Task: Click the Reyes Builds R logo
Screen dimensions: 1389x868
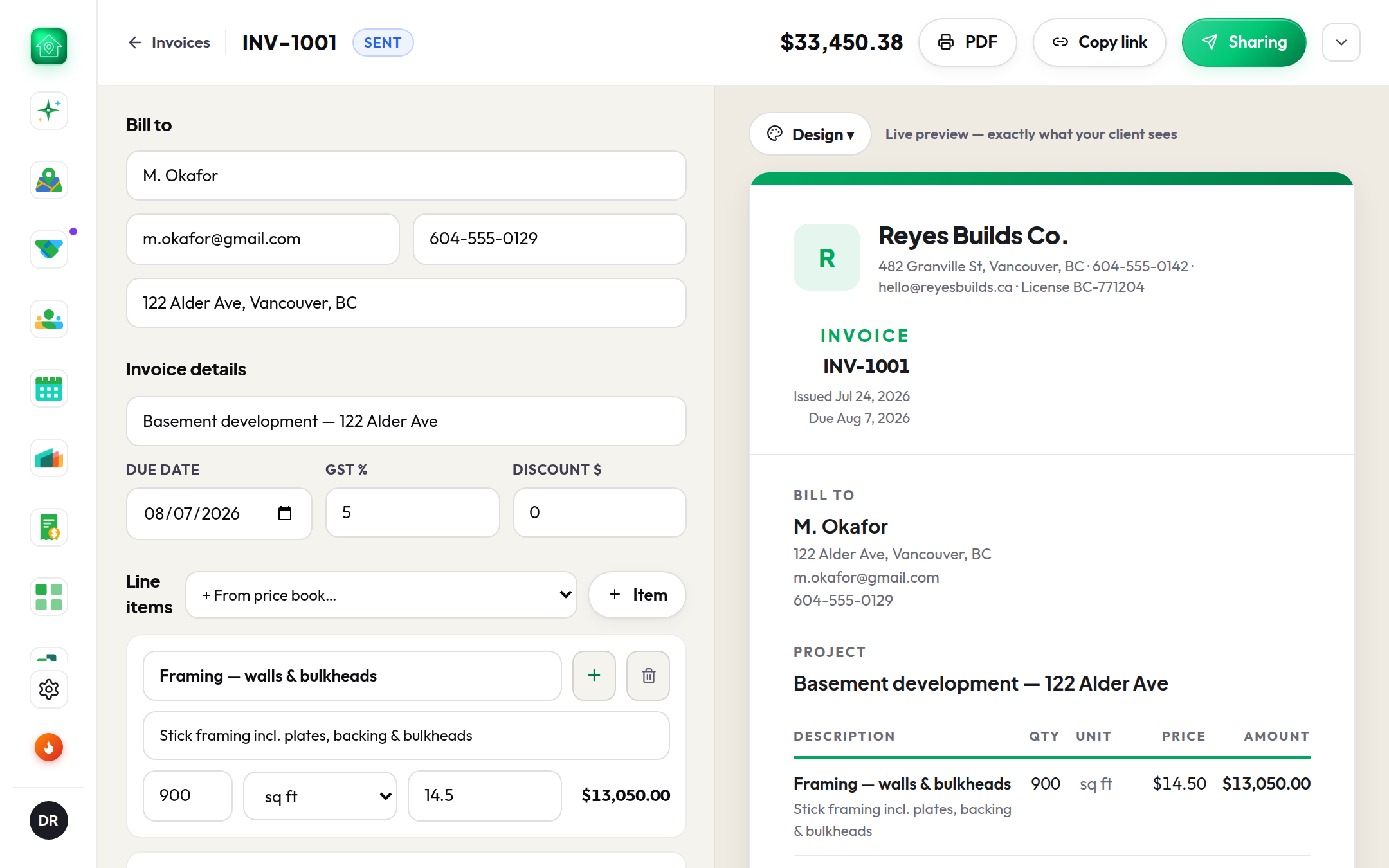Action: (x=827, y=257)
